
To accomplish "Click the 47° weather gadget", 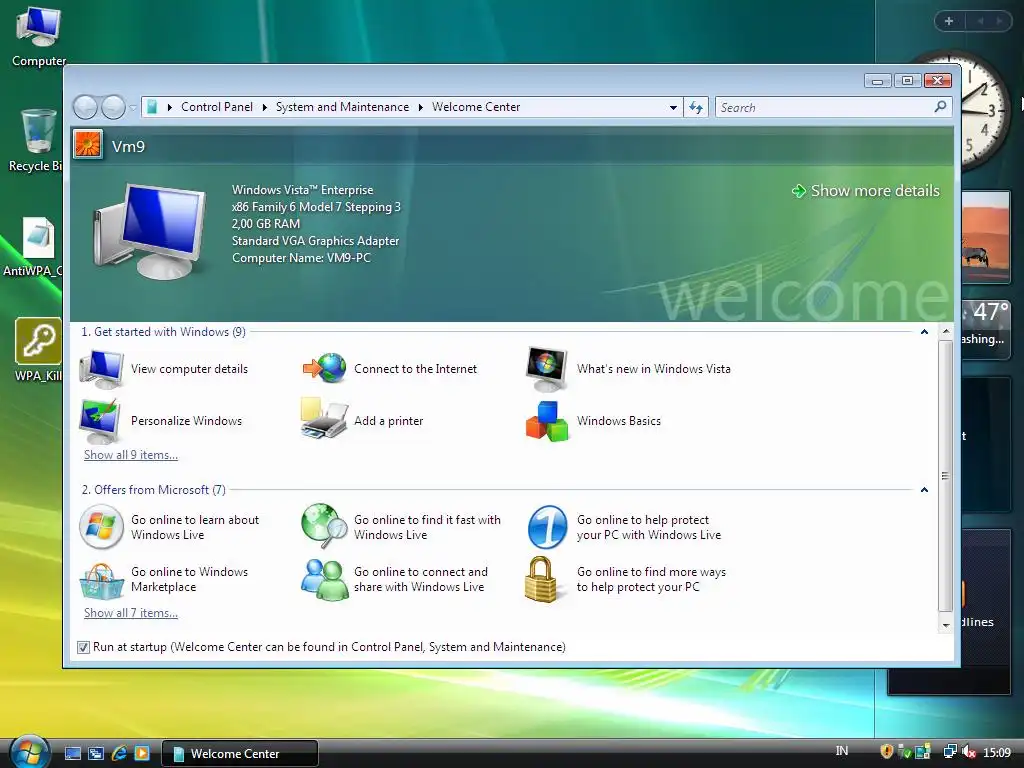I will (x=986, y=328).
